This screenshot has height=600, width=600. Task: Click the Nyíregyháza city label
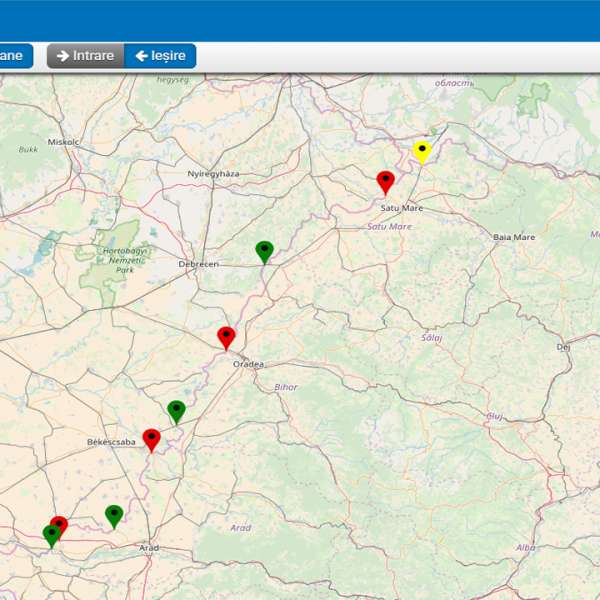pos(214,174)
